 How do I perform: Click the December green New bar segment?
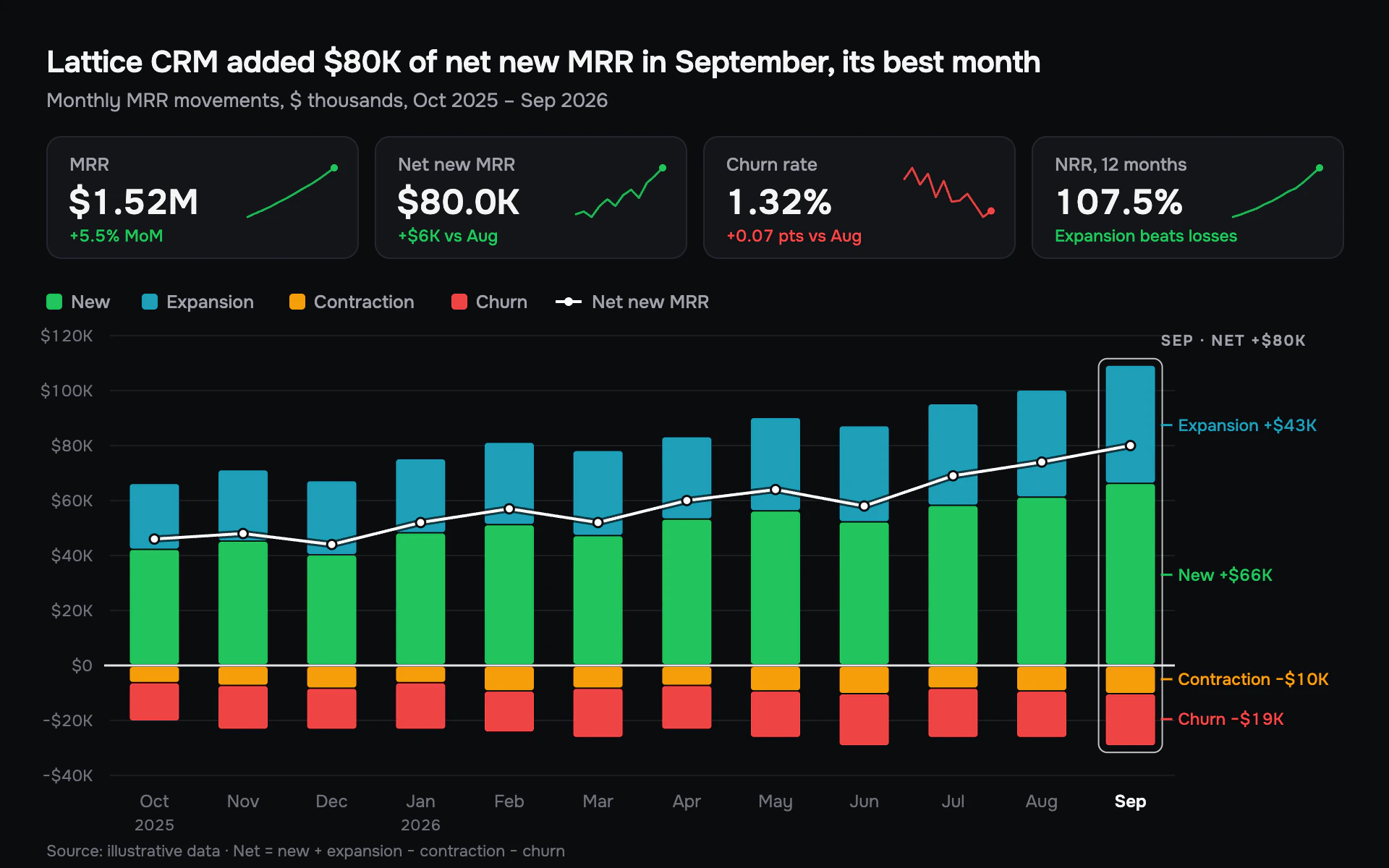pos(331,610)
